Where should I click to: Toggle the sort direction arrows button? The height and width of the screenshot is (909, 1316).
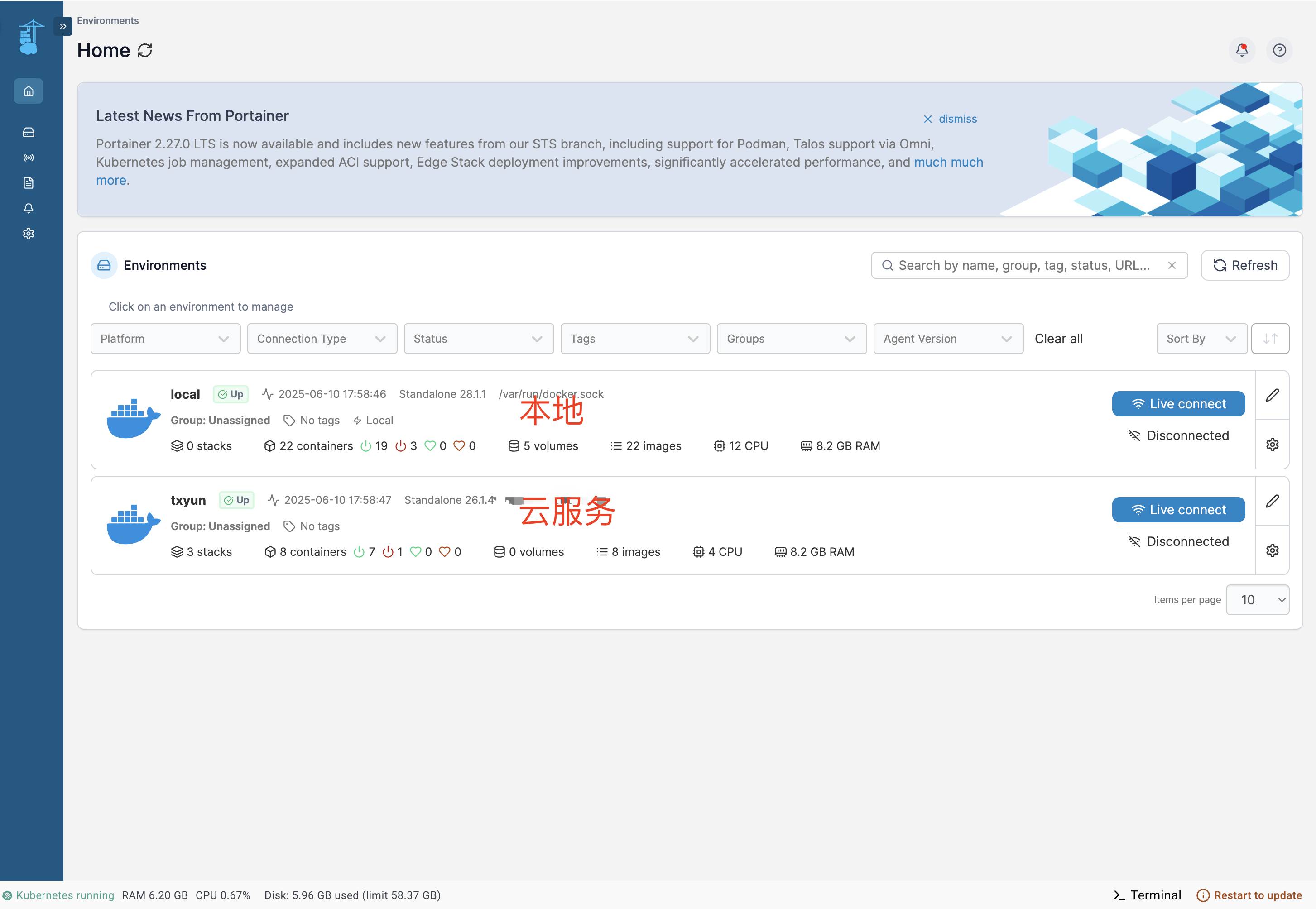point(1270,339)
